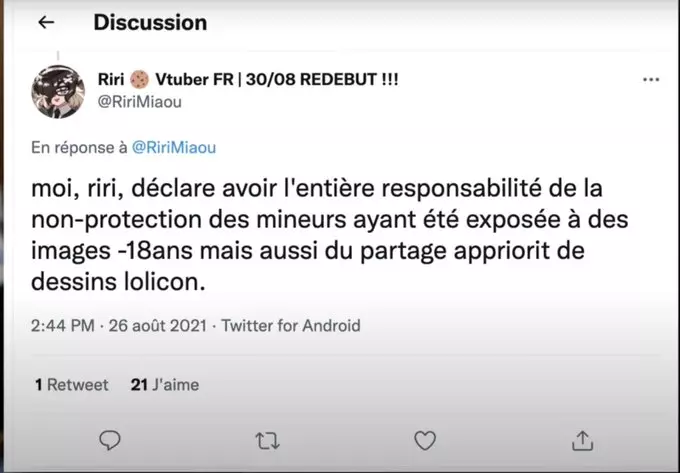Select the tweet text starting 'moi, riri'
Screen dimensions: 680x473
330,235
